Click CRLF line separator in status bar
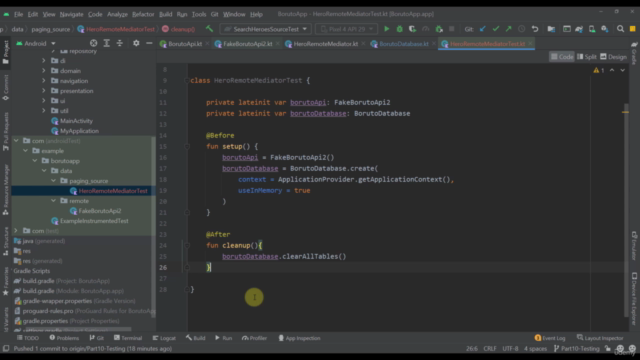This screenshot has width=640, height=360. pyautogui.click(x=490, y=349)
